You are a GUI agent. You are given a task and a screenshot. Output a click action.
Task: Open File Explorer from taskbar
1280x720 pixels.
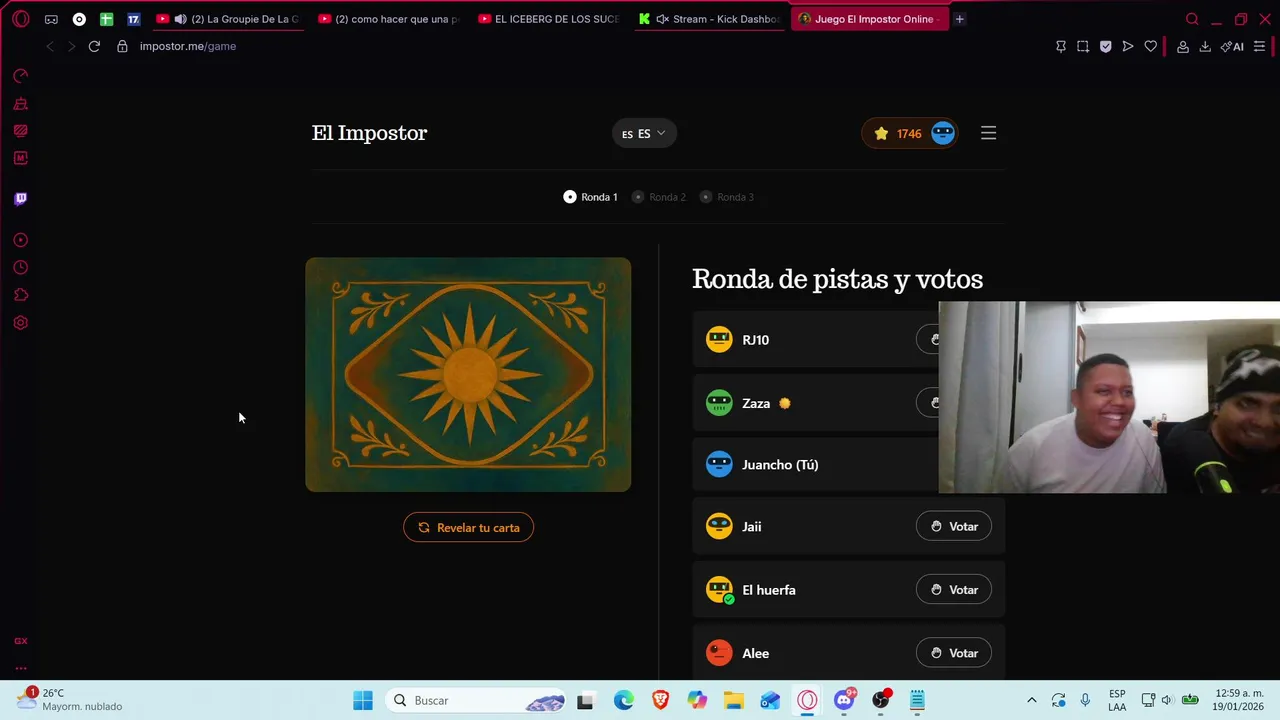(734, 700)
